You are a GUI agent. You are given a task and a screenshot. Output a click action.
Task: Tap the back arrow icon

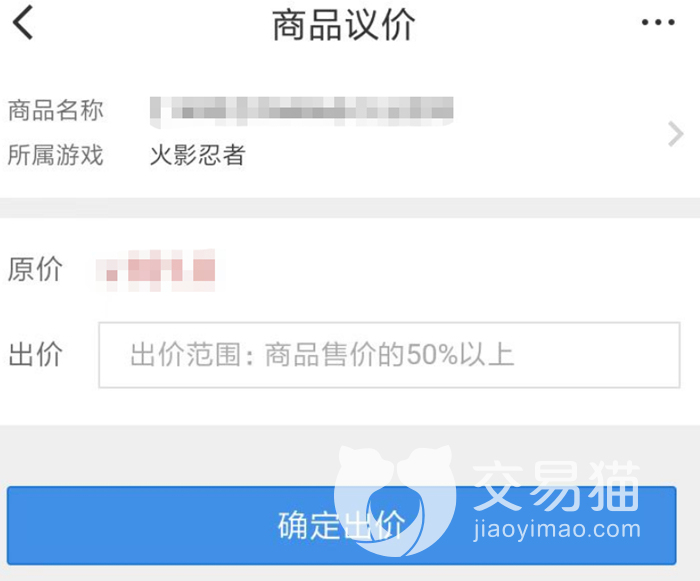[x=23, y=22]
